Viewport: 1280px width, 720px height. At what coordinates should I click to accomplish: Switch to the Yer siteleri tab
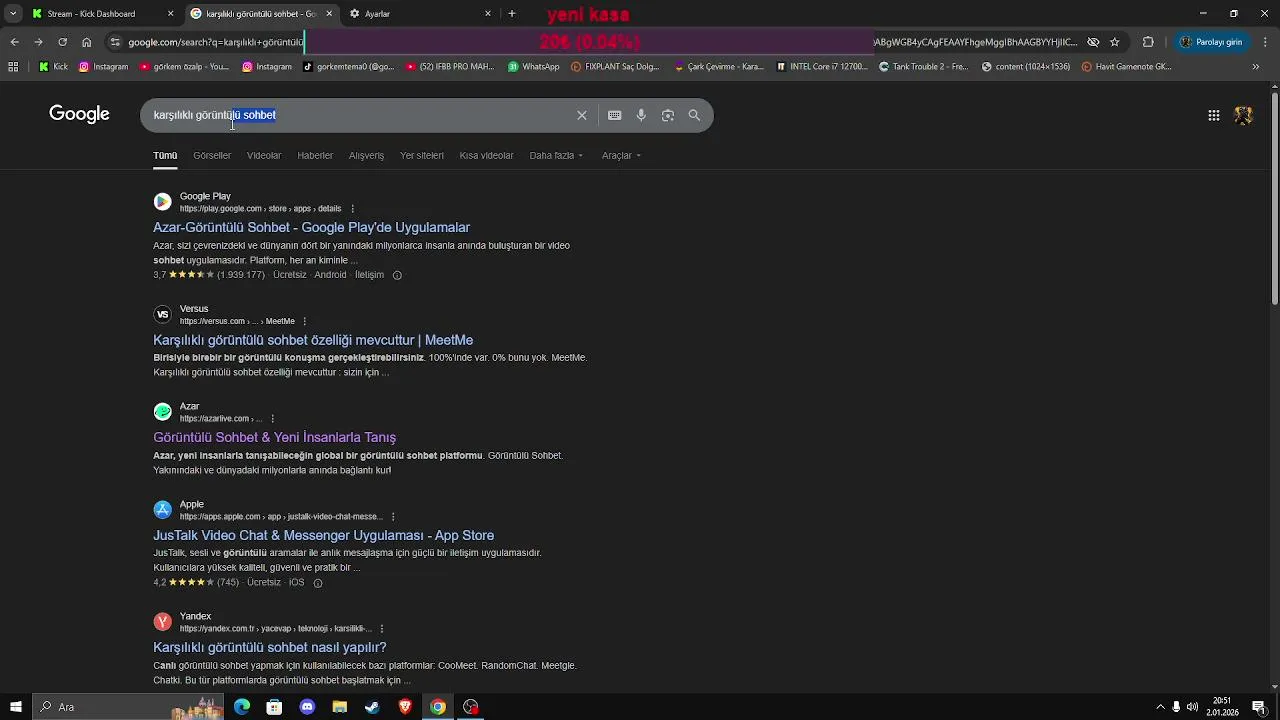tap(422, 156)
